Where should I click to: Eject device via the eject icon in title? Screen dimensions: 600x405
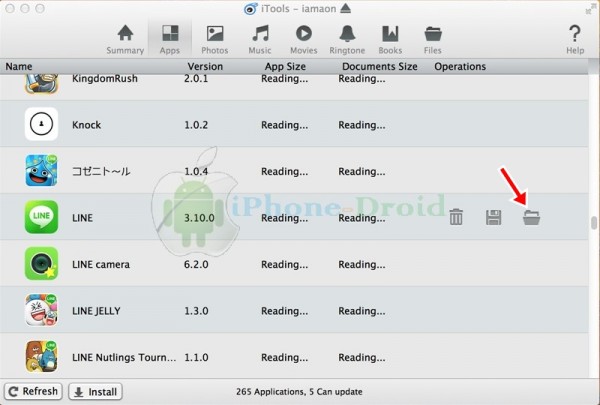tap(345, 8)
